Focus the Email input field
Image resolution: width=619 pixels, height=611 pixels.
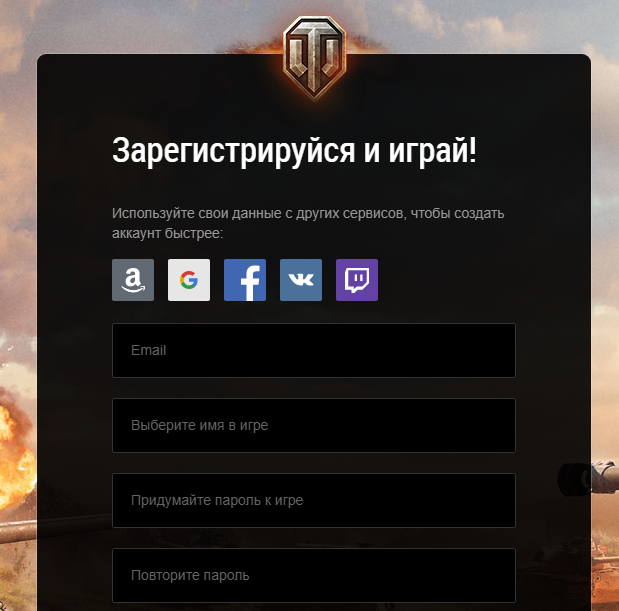point(314,350)
